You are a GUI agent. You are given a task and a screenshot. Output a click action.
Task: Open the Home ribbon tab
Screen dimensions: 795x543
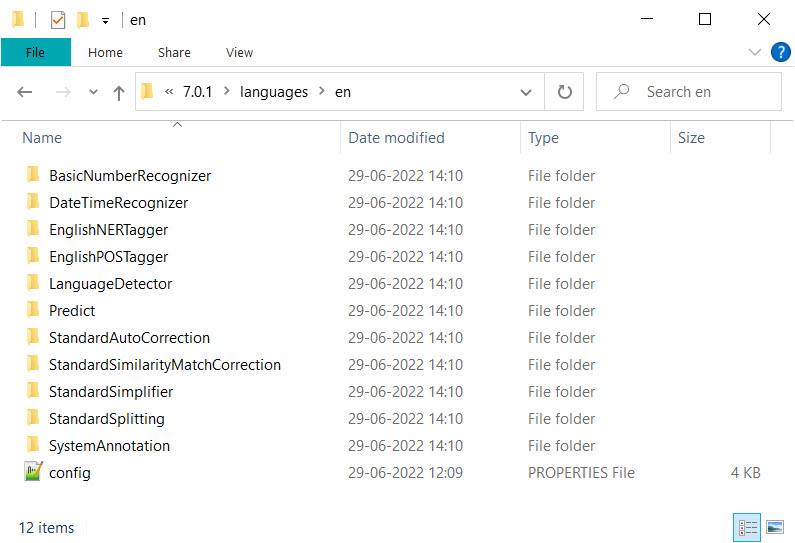105,53
